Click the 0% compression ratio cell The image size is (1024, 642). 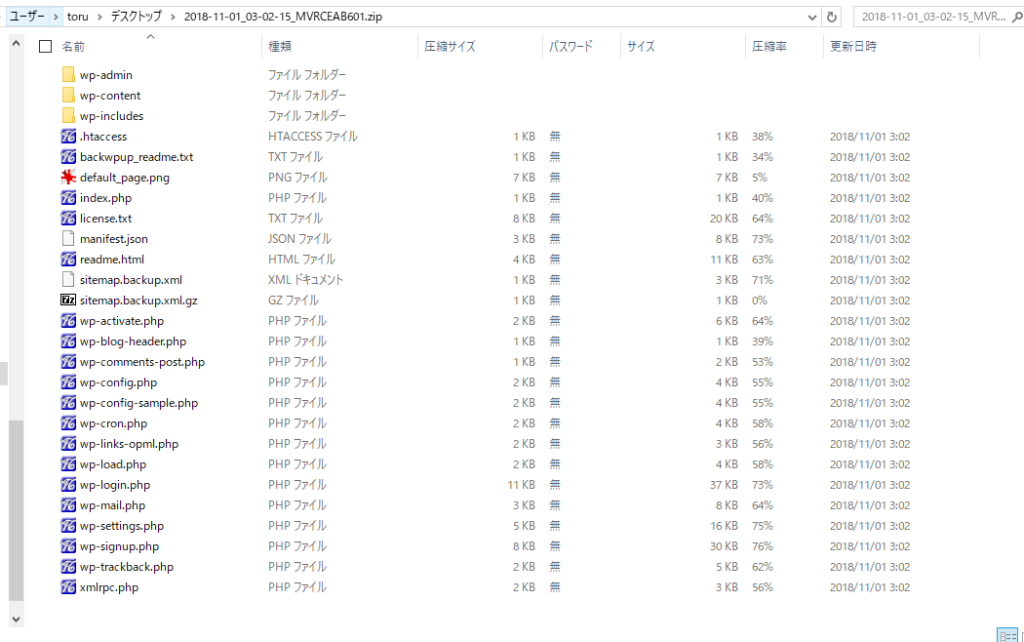[760, 300]
